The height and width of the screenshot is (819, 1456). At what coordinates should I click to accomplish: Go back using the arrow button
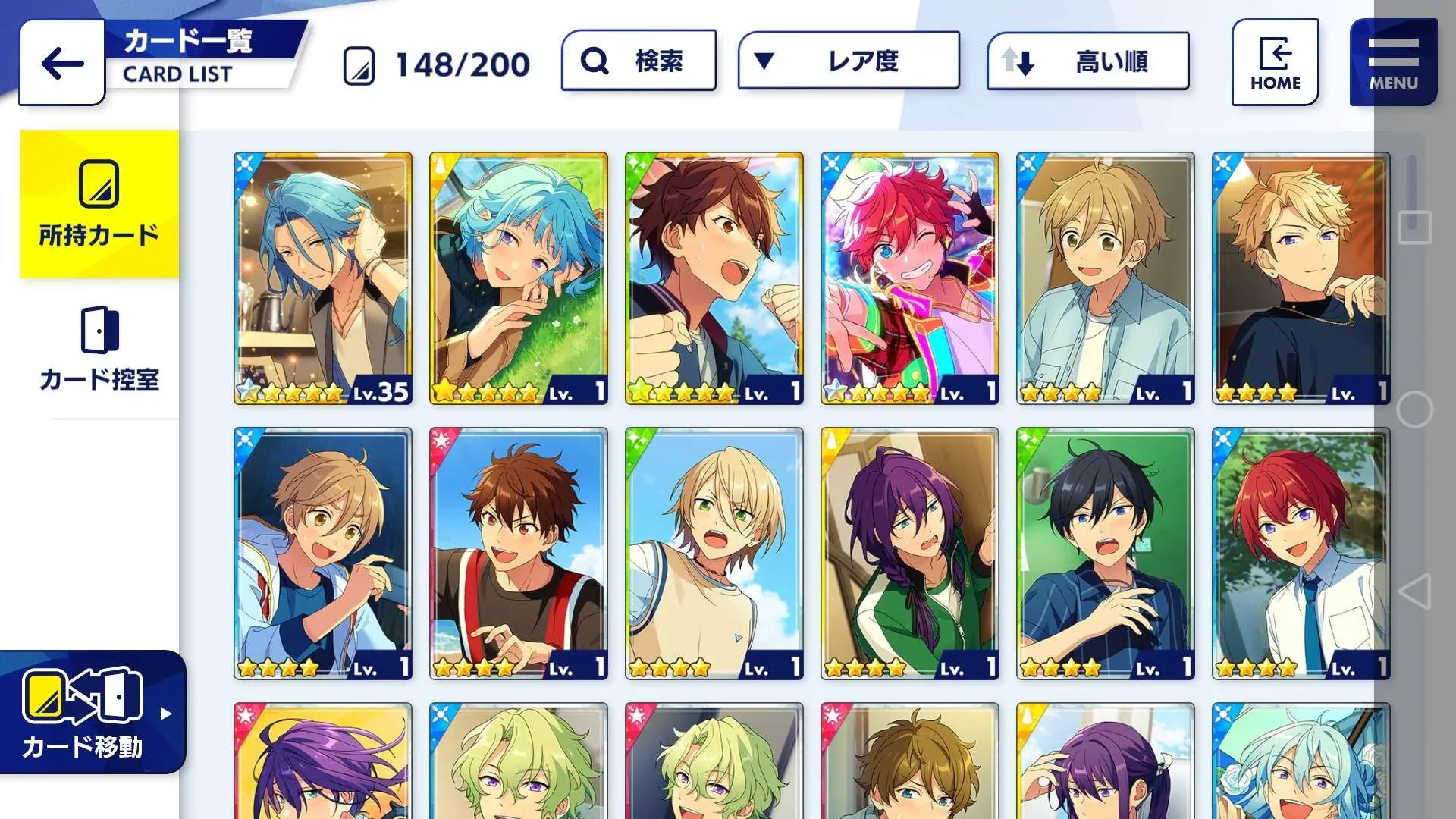click(62, 63)
